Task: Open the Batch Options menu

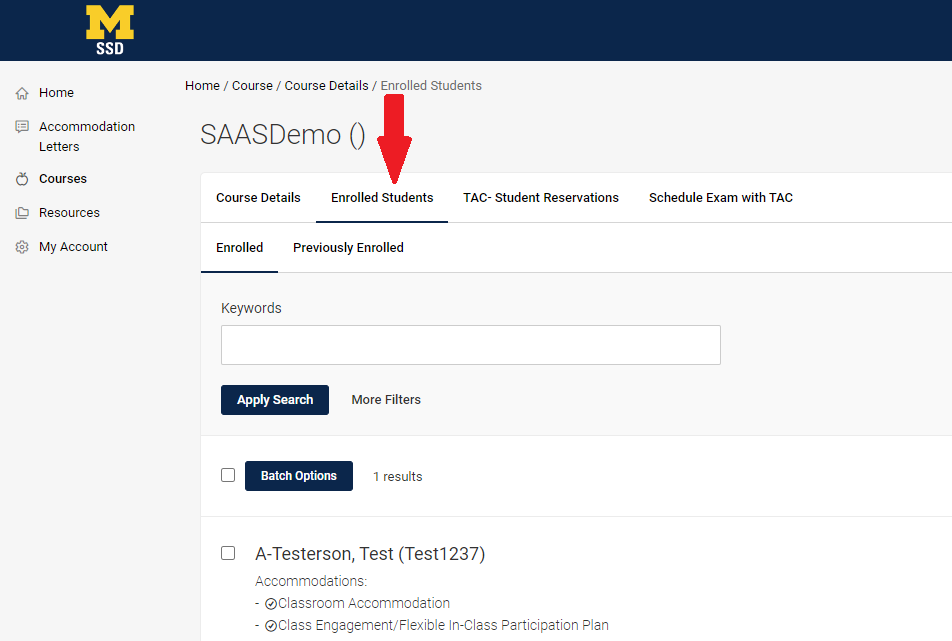Action: pos(298,476)
